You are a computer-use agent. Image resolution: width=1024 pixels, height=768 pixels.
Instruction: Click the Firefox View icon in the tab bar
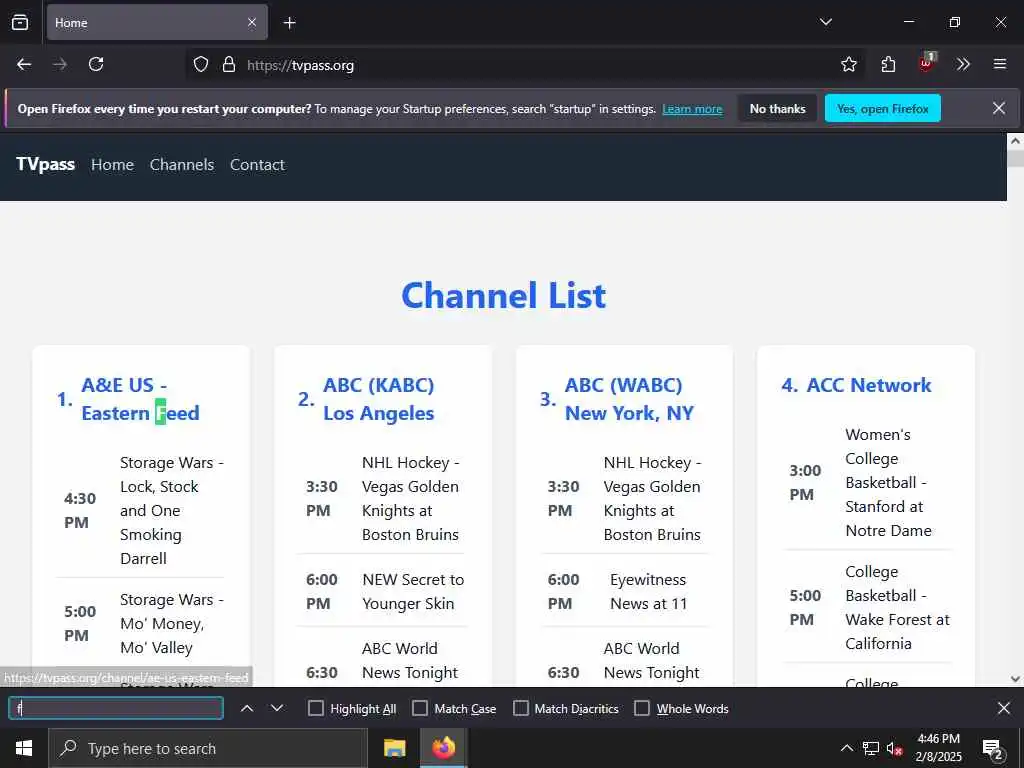[20, 22]
